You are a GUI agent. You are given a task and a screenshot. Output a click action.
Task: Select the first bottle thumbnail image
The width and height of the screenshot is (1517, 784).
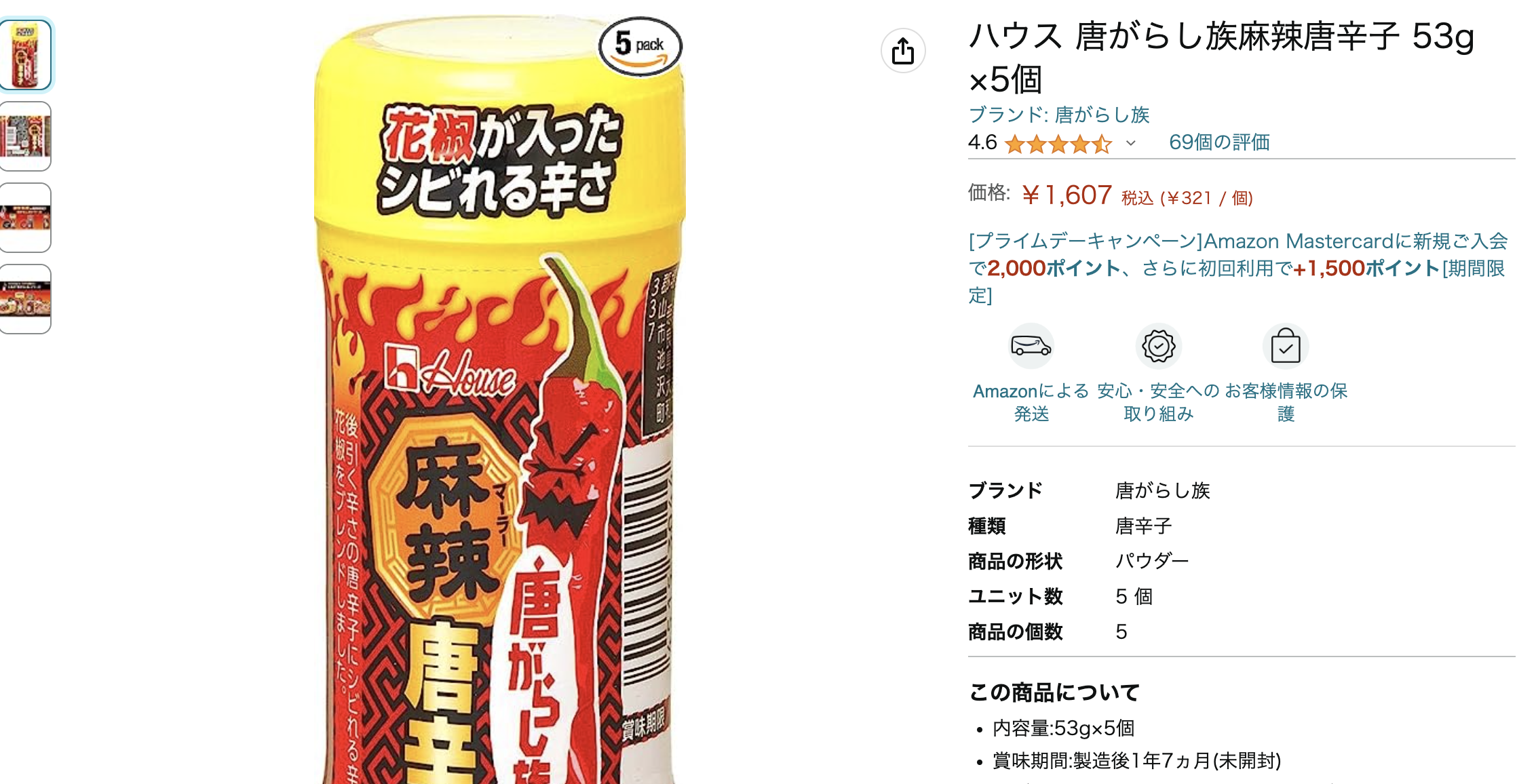25,54
